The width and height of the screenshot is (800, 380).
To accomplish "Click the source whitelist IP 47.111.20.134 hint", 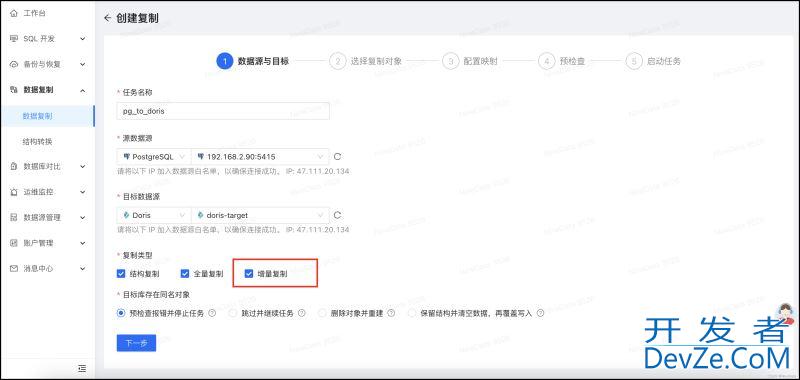I will 233,171.
